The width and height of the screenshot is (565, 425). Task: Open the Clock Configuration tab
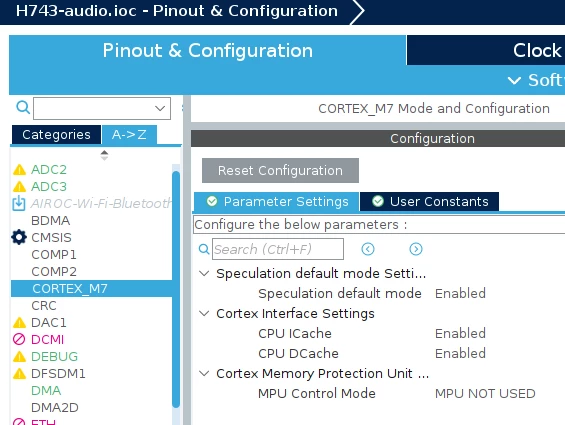point(485,50)
